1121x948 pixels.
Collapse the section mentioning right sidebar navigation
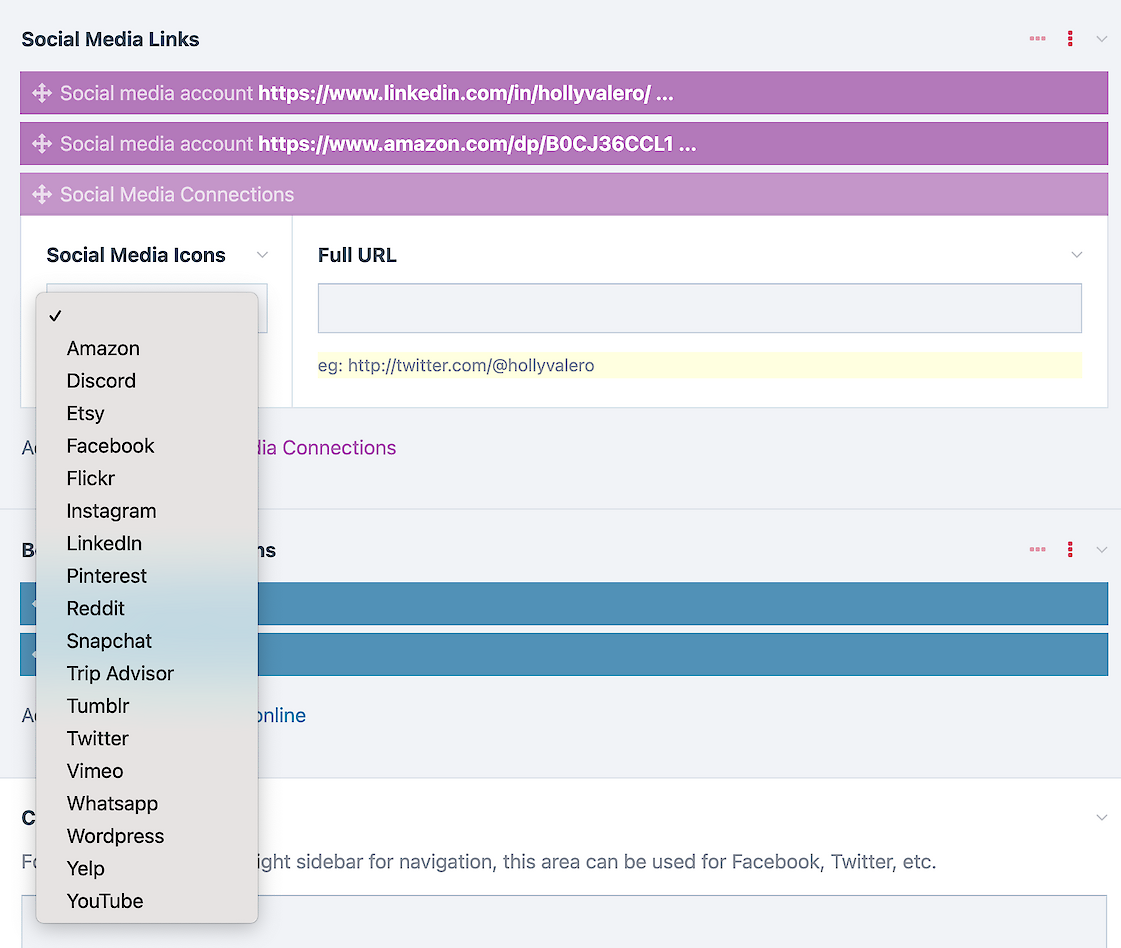point(1102,817)
